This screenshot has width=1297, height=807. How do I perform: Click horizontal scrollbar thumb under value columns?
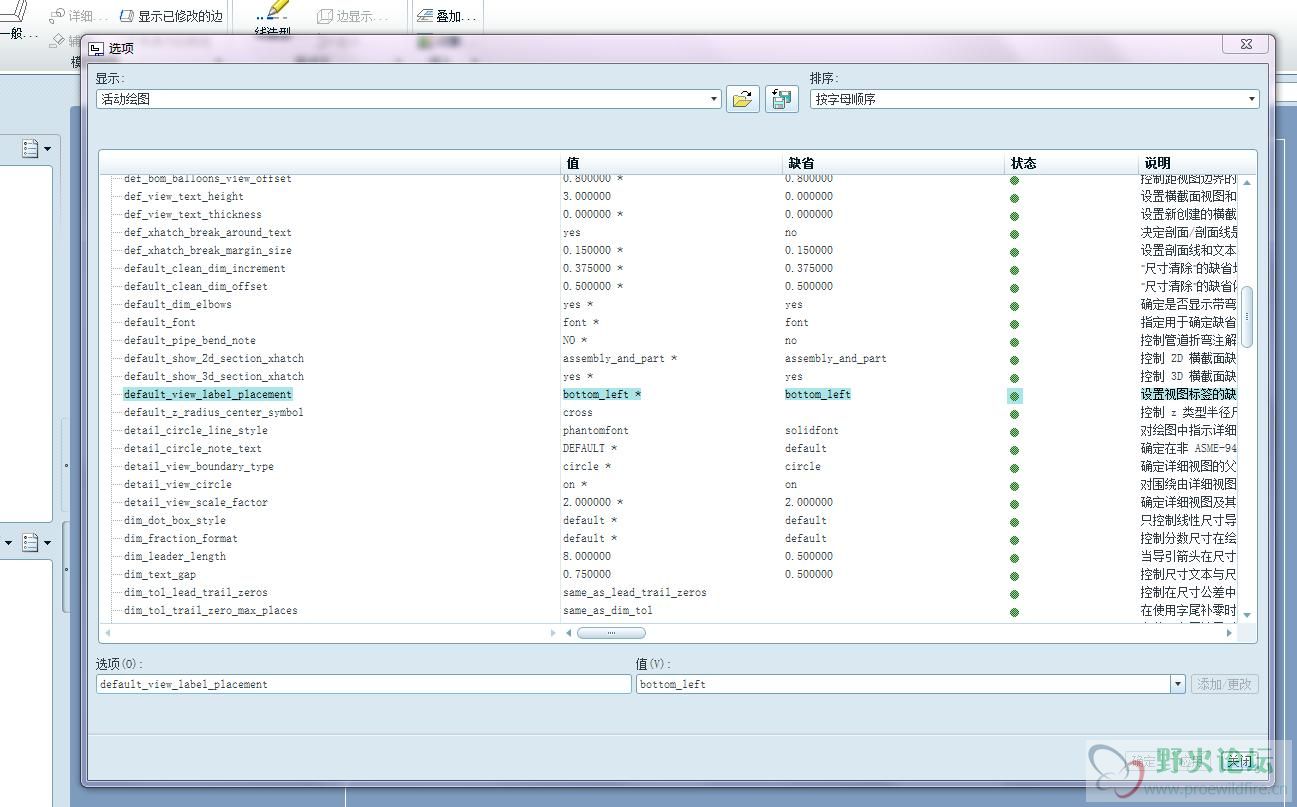coord(611,633)
